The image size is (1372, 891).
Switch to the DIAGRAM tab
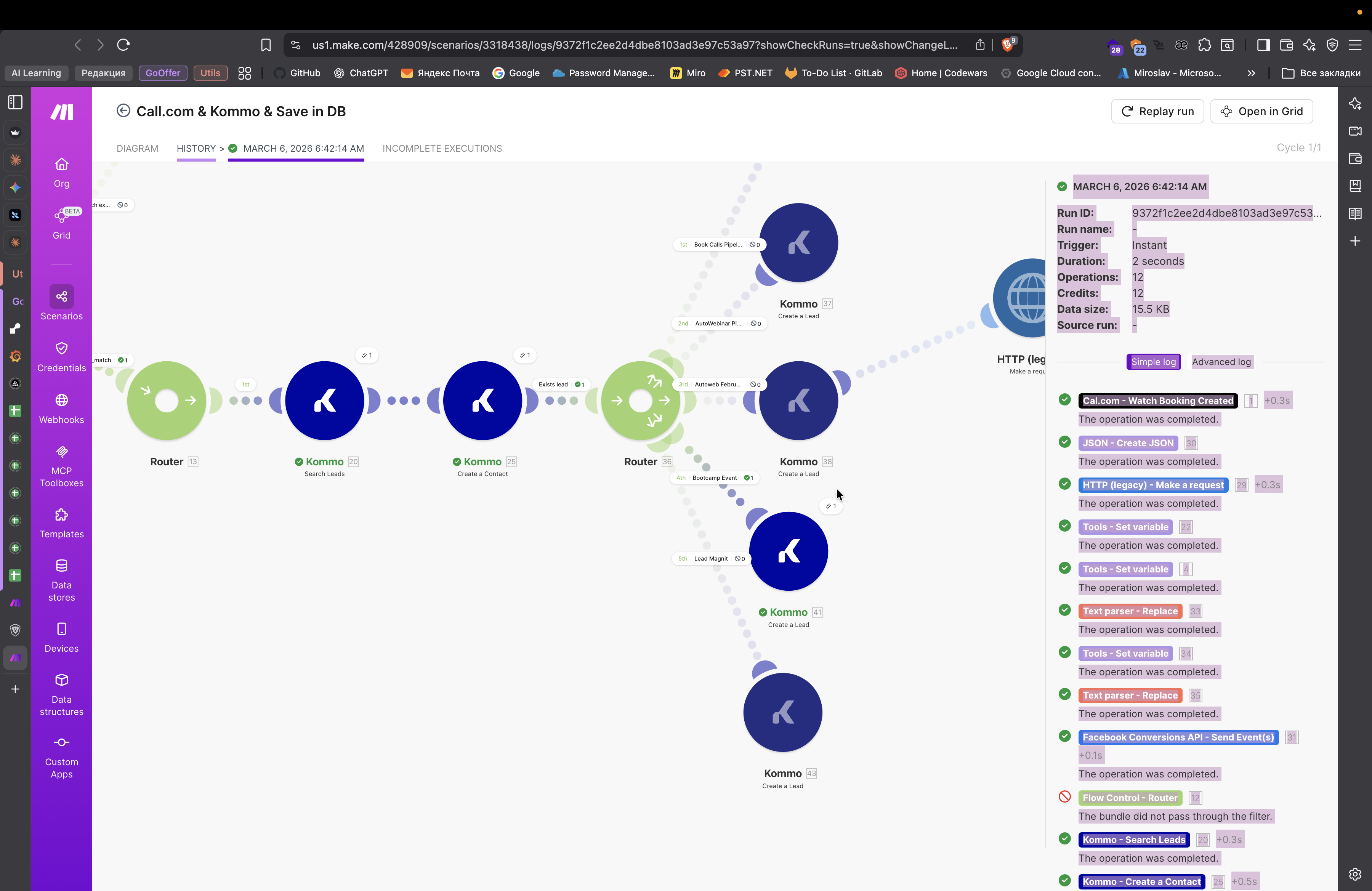click(137, 148)
